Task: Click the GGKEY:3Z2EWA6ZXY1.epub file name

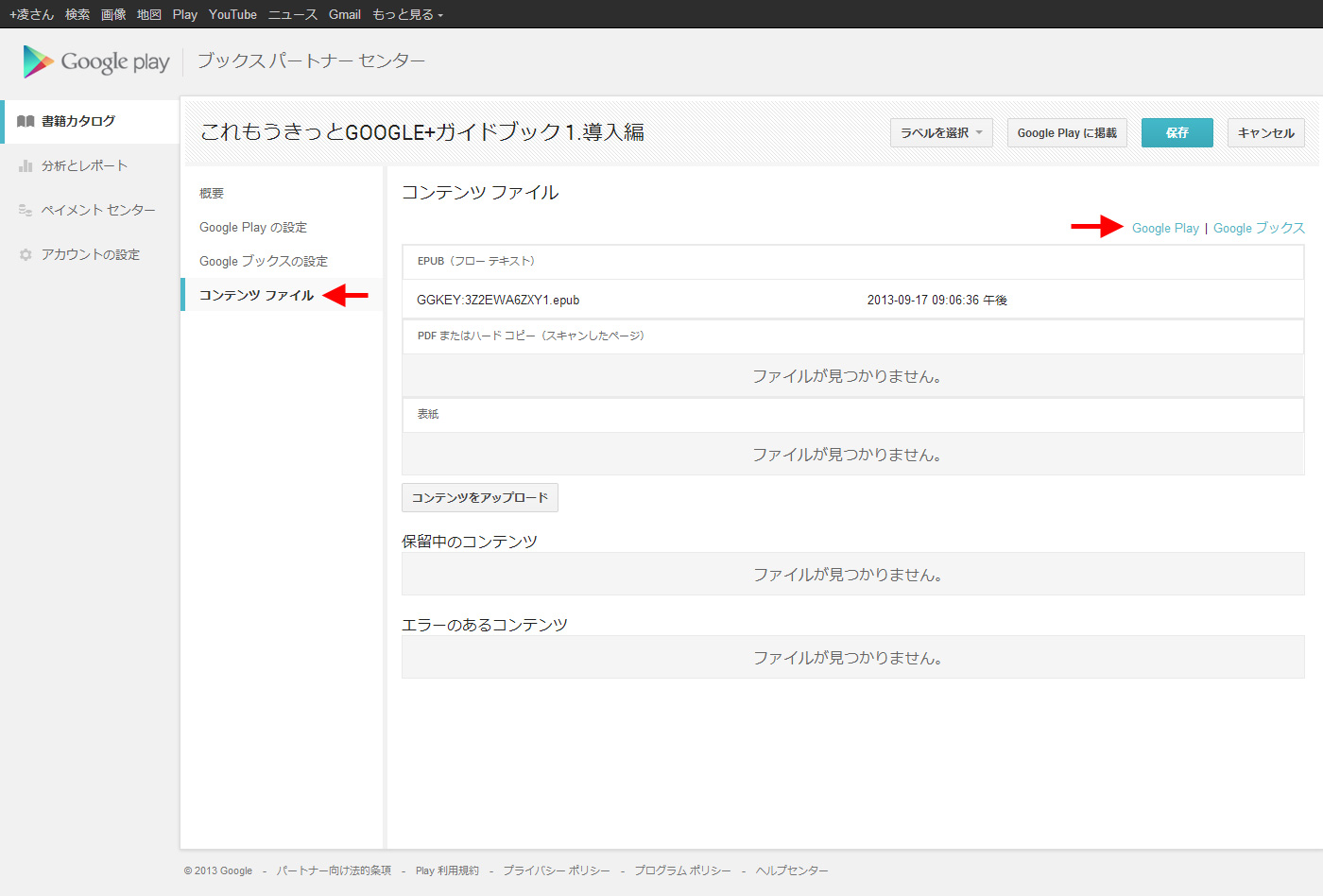Action: click(498, 300)
